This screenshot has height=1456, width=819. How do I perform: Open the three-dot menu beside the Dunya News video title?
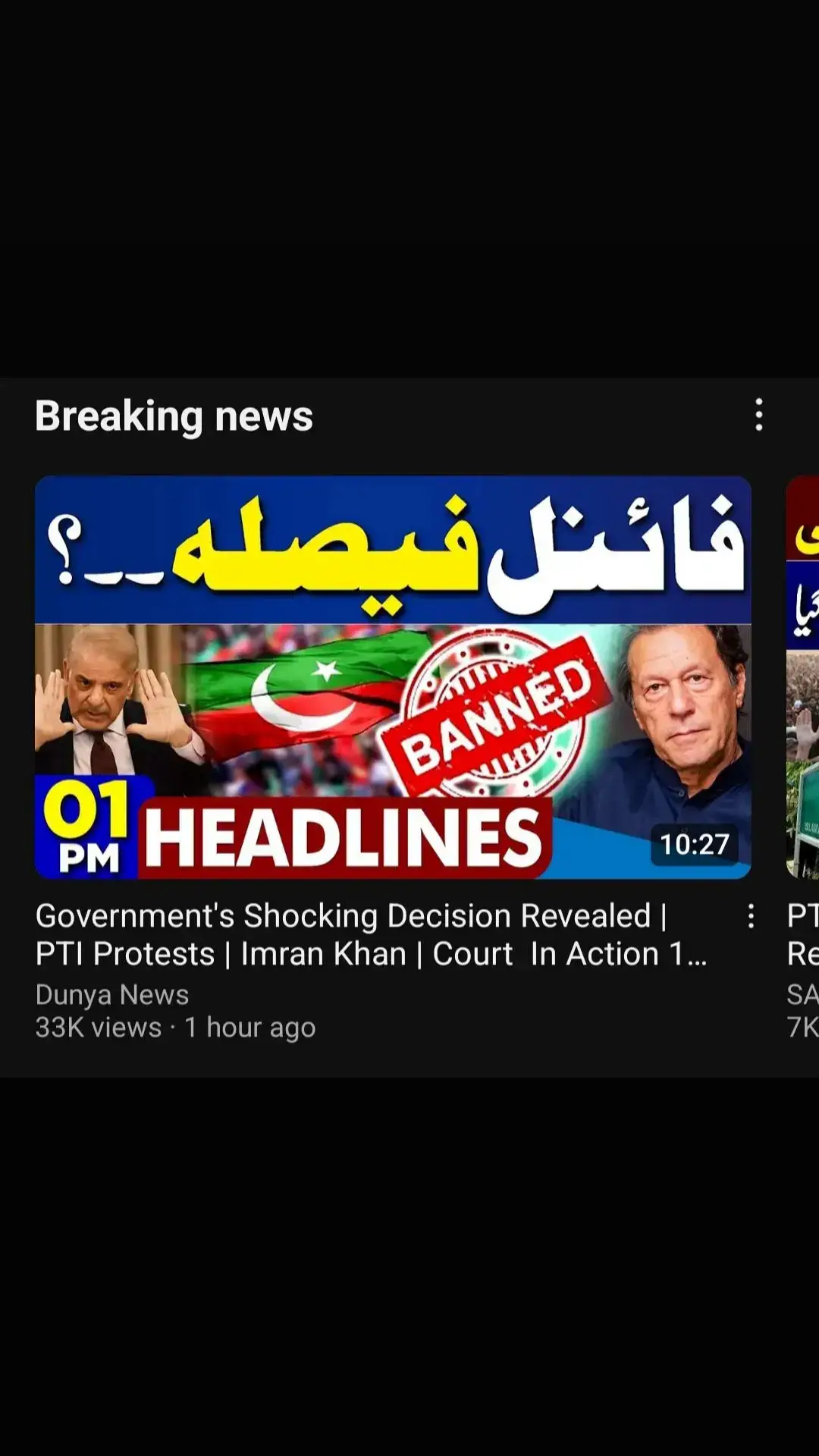point(751,916)
